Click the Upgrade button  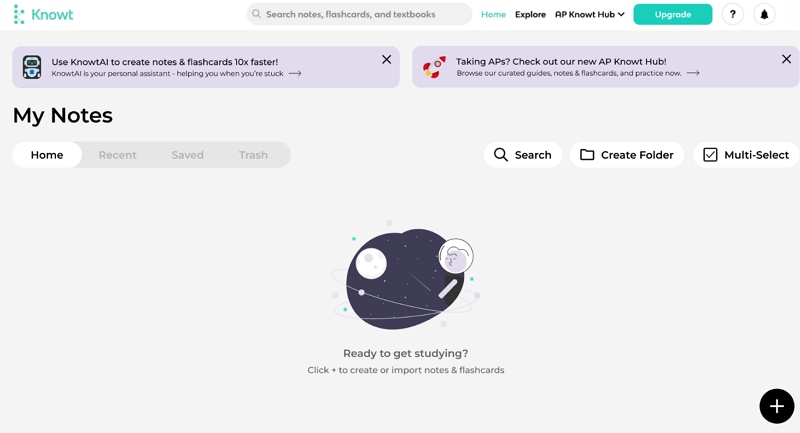[673, 14]
